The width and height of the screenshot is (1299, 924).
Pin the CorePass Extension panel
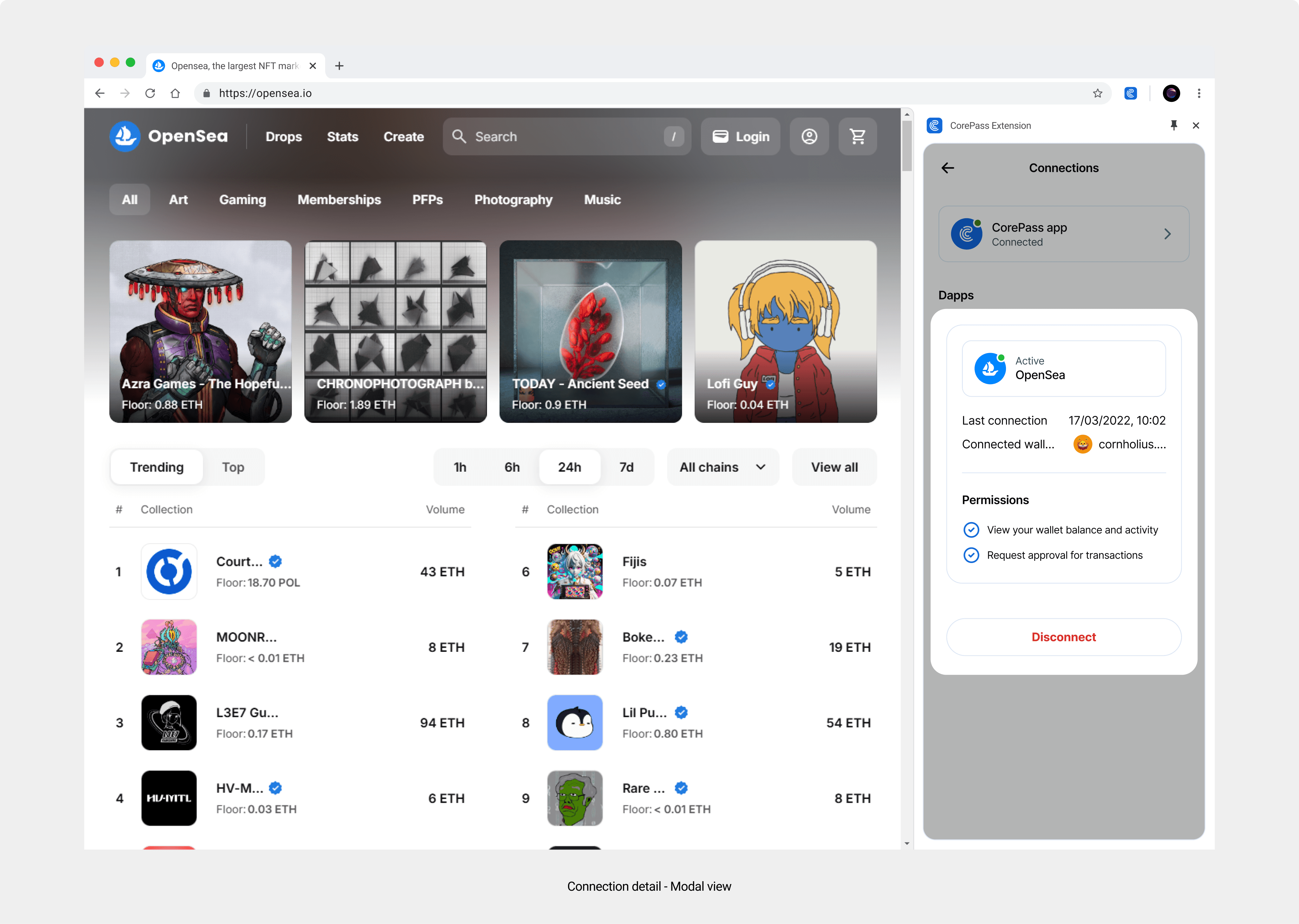tap(1173, 125)
